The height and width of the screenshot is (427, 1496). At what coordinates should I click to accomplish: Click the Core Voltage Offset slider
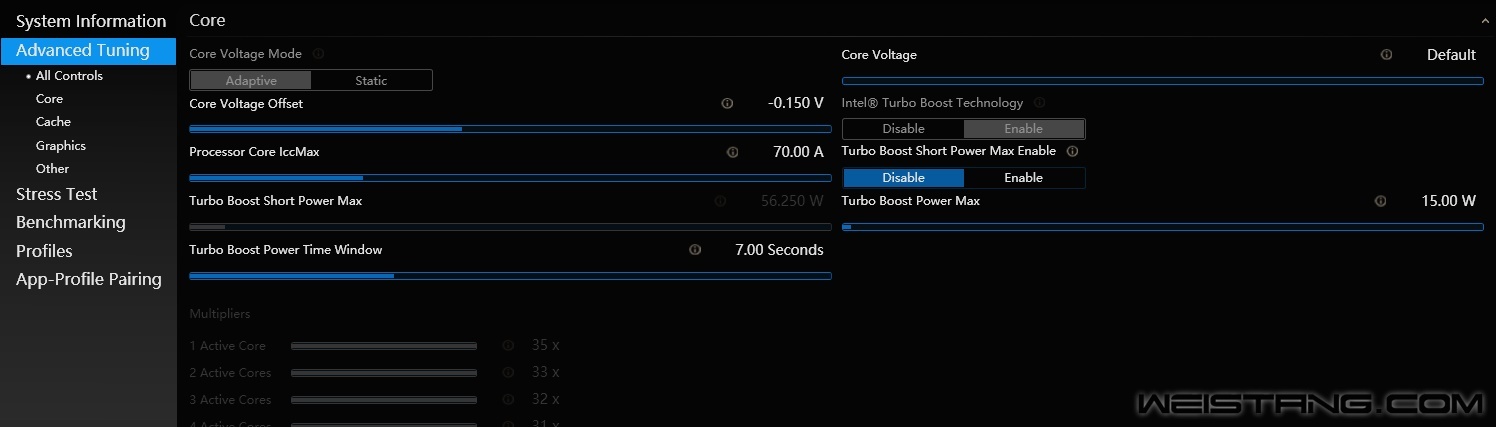click(x=510, y=129)
